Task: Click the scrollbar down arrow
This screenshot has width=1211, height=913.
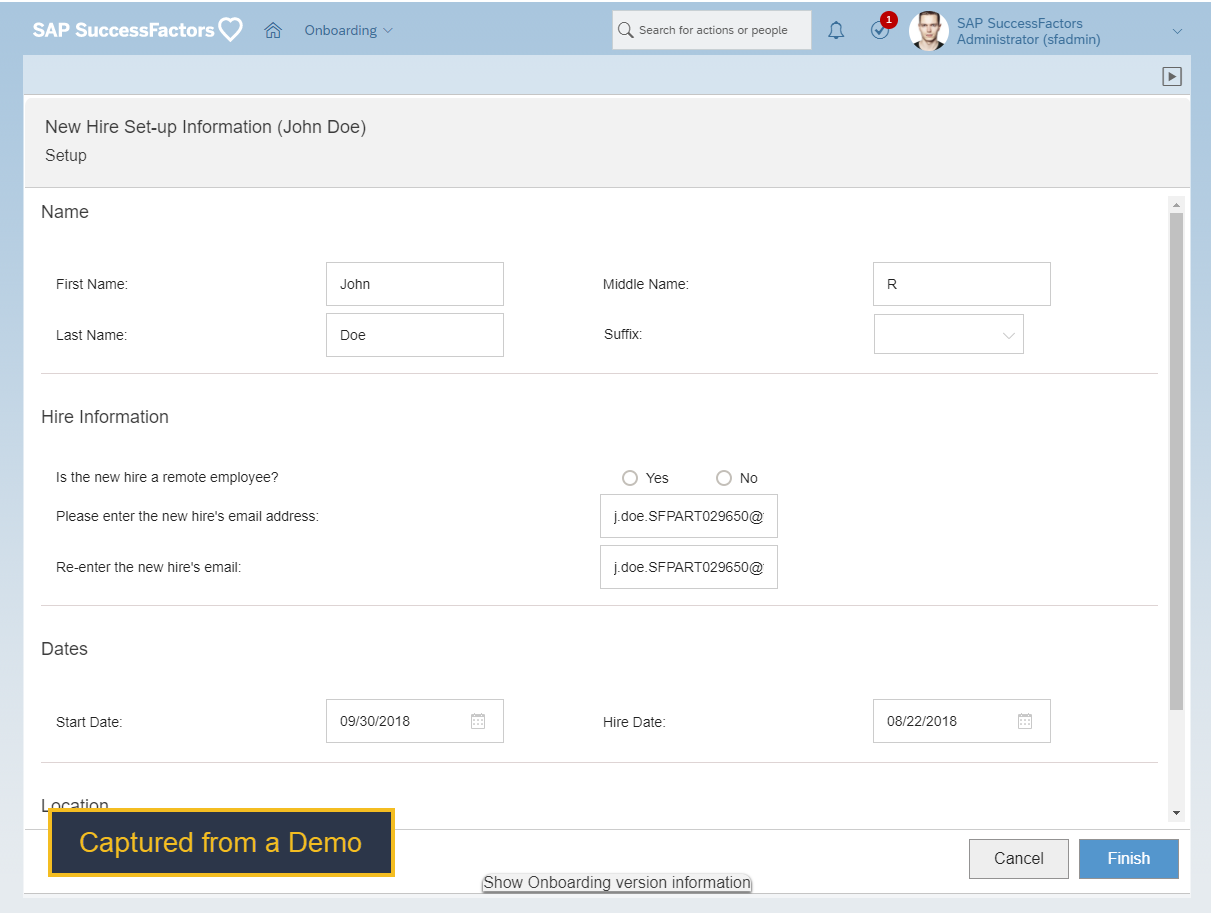Action: (x=1176, y=813)
